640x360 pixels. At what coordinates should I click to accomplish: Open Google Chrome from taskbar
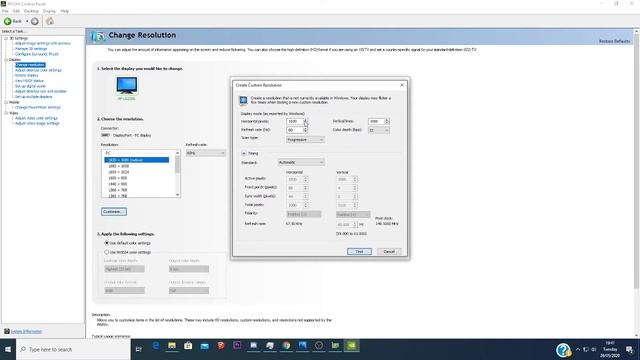286,346
